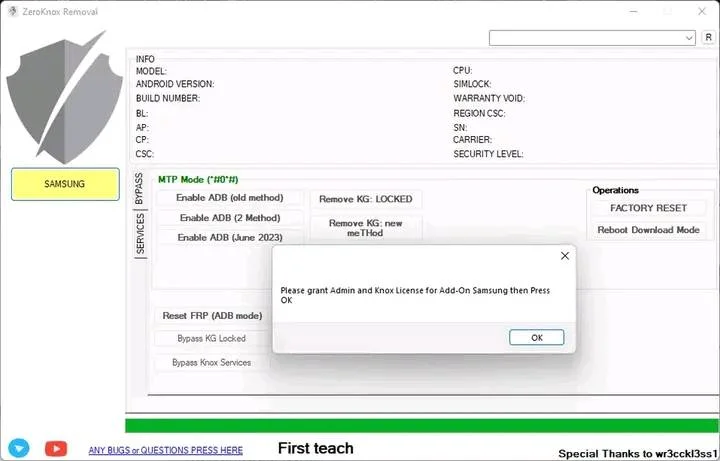Open ANY BUGS or QUESTIONS PRESS HERE link

point(166,450)
